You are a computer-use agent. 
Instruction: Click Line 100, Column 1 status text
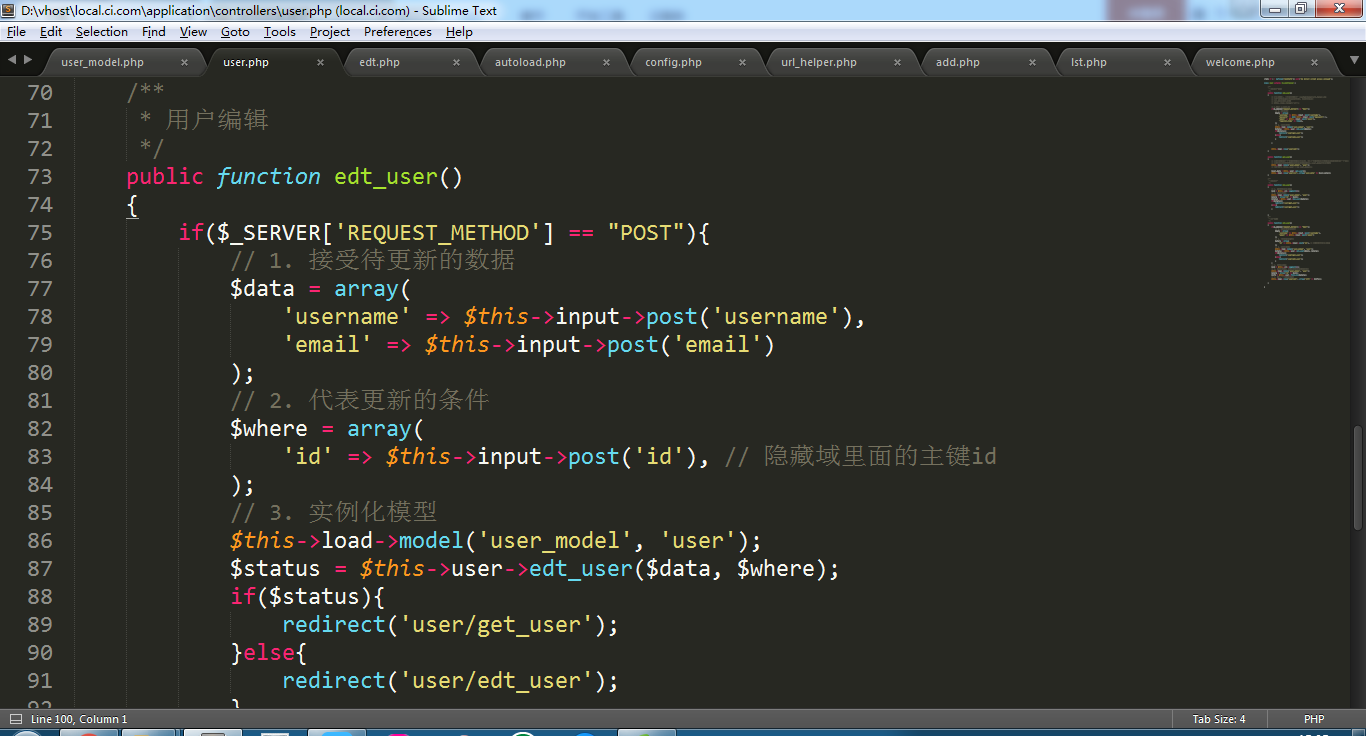[79, 719]
